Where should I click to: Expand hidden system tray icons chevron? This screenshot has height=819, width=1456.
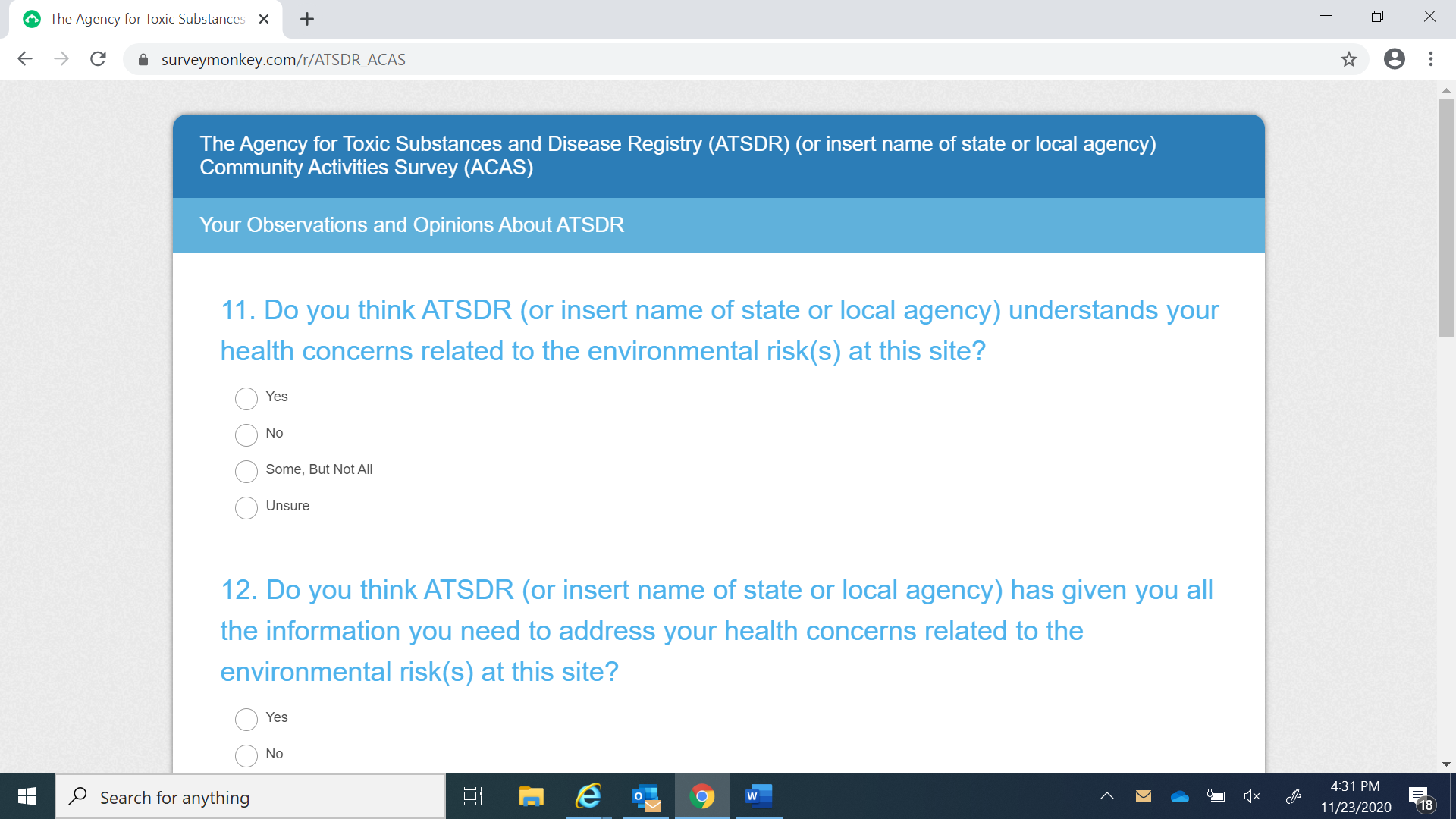1106,796
